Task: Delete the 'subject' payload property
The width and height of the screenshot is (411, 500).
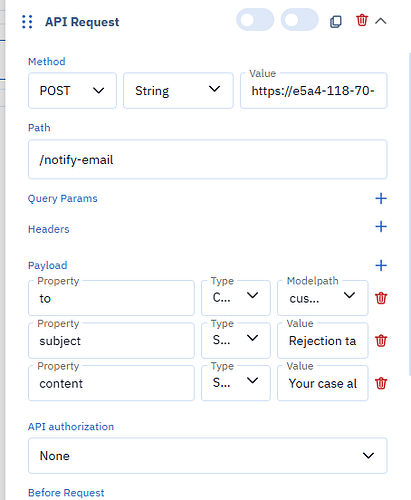Action: tap(381, 341)
